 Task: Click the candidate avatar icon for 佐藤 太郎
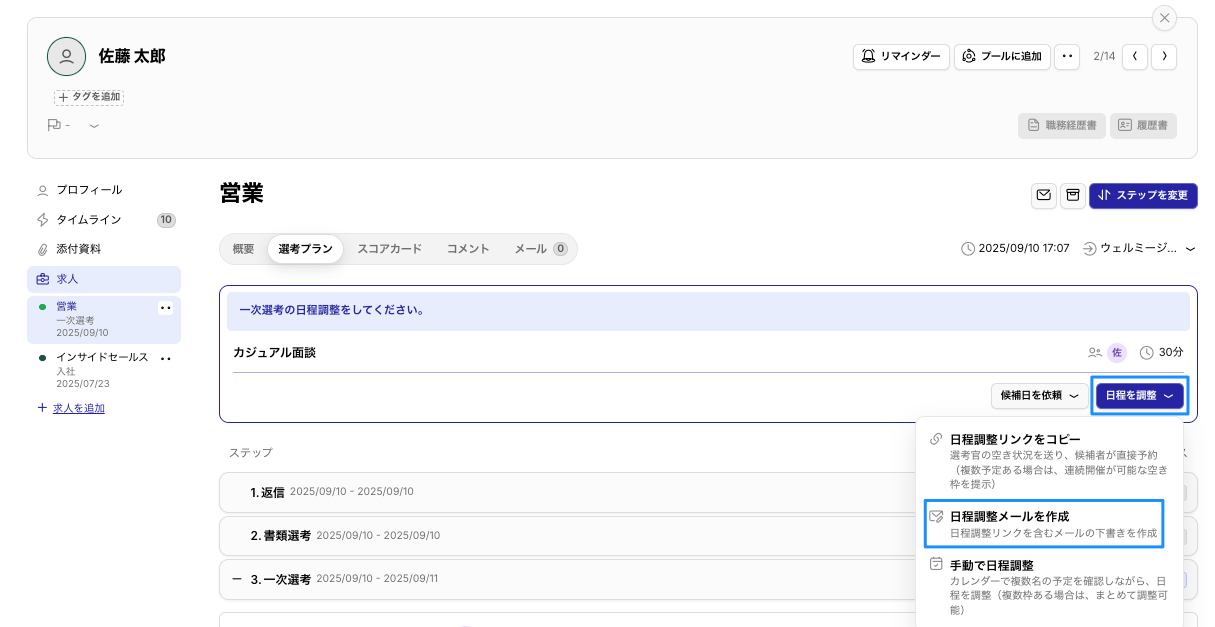coord(66,57)
